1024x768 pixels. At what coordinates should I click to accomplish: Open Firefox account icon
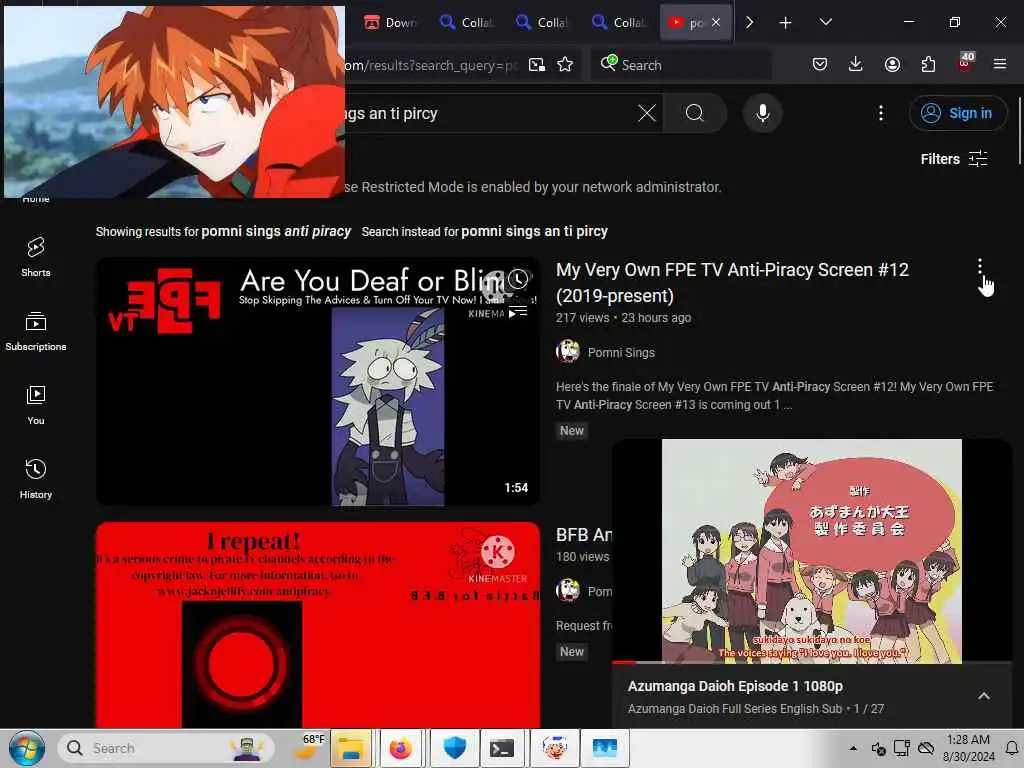coord(892,64)
